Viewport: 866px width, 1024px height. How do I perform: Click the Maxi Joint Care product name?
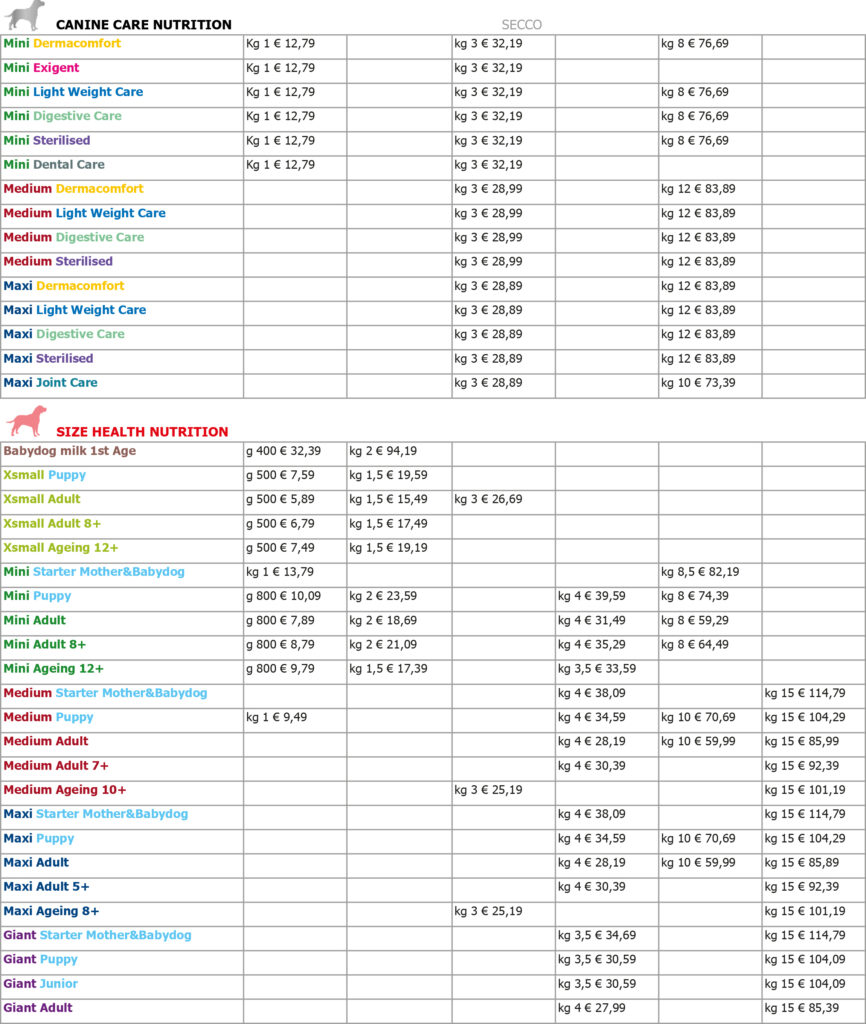tap(50, 382)
